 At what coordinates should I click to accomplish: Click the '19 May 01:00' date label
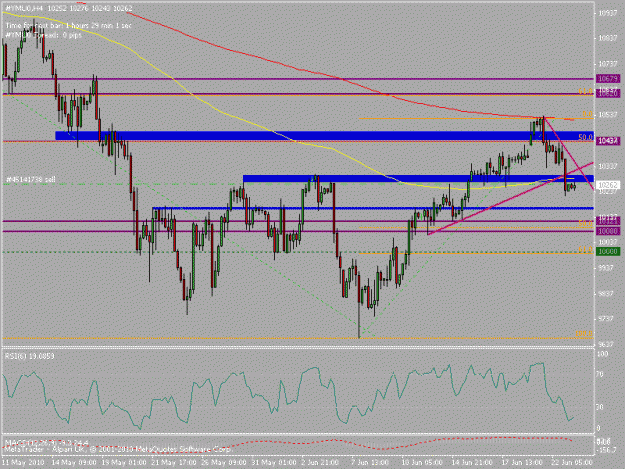124,463
